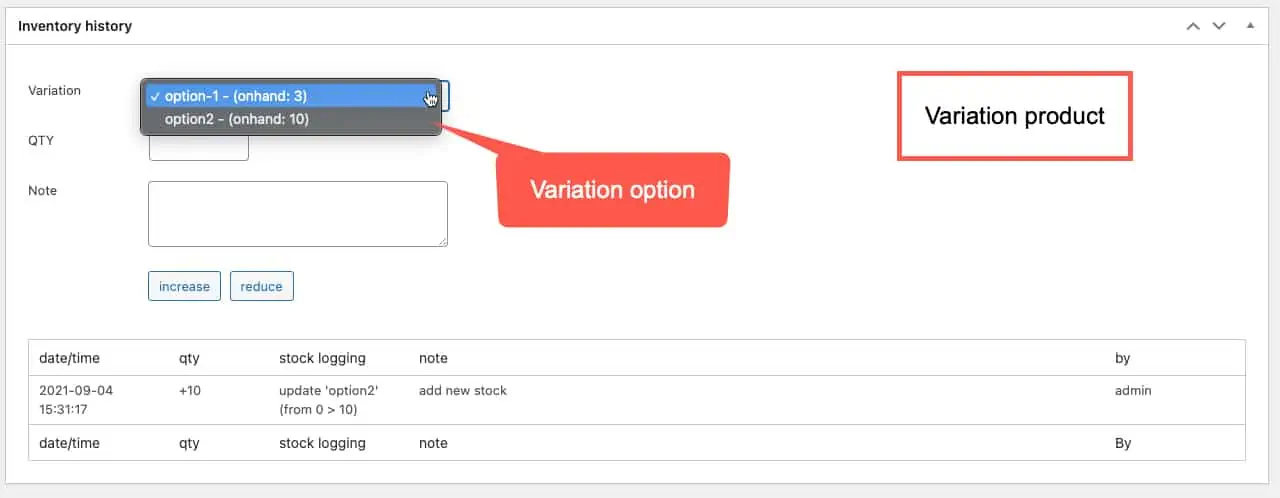Click the +10 quantity cell
Image resolution: width=1280 pixels, height=498 pixels.
click(x=190, y=391)
